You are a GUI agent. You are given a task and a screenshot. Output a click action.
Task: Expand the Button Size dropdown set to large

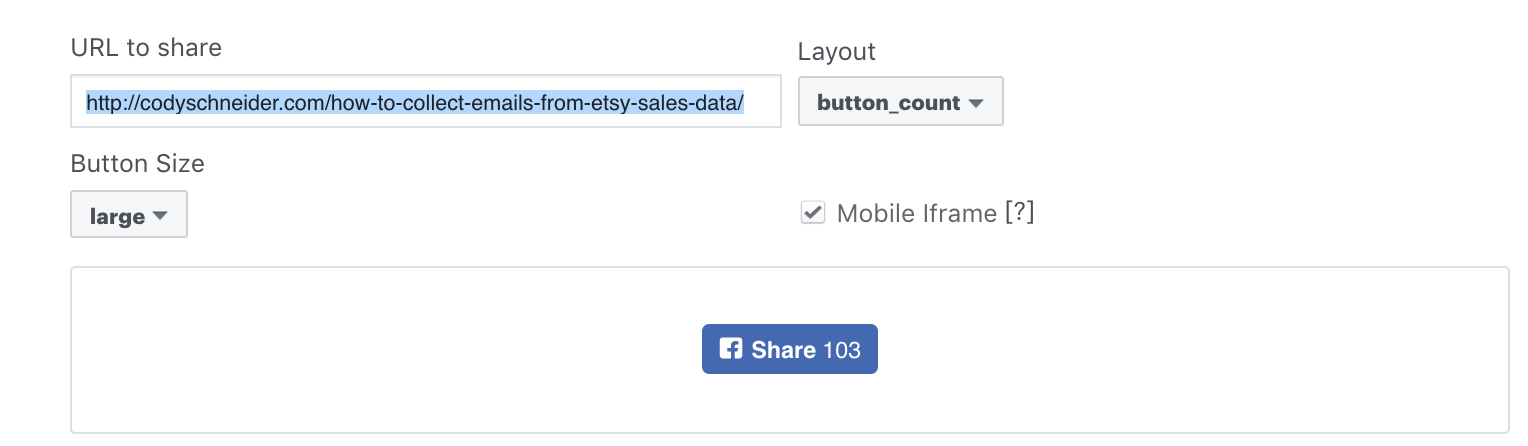point(129,214)
